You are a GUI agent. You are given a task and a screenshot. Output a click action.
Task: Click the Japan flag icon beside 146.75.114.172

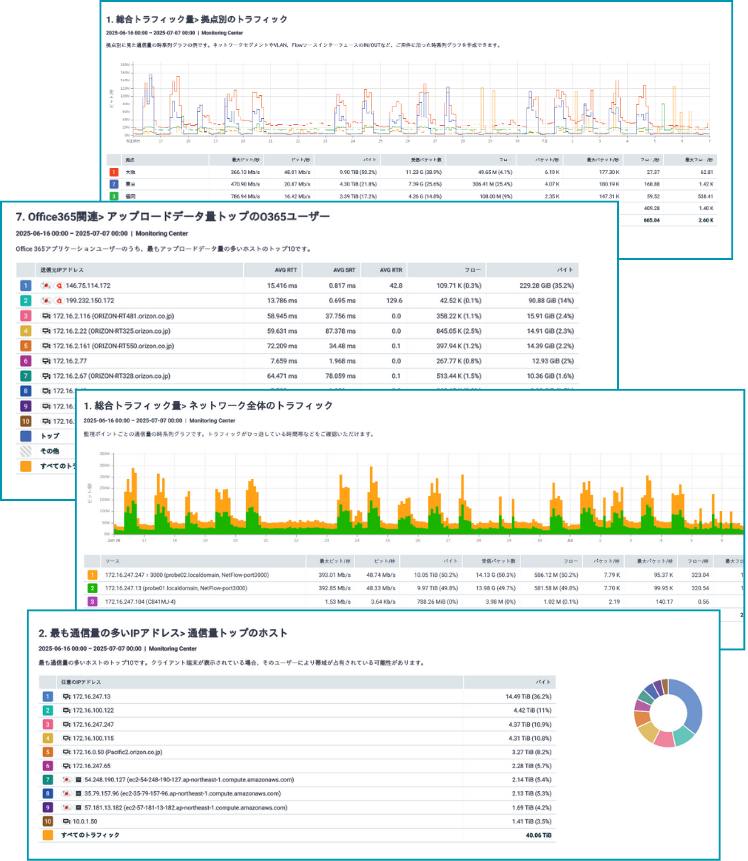click(x=46, y=286)
